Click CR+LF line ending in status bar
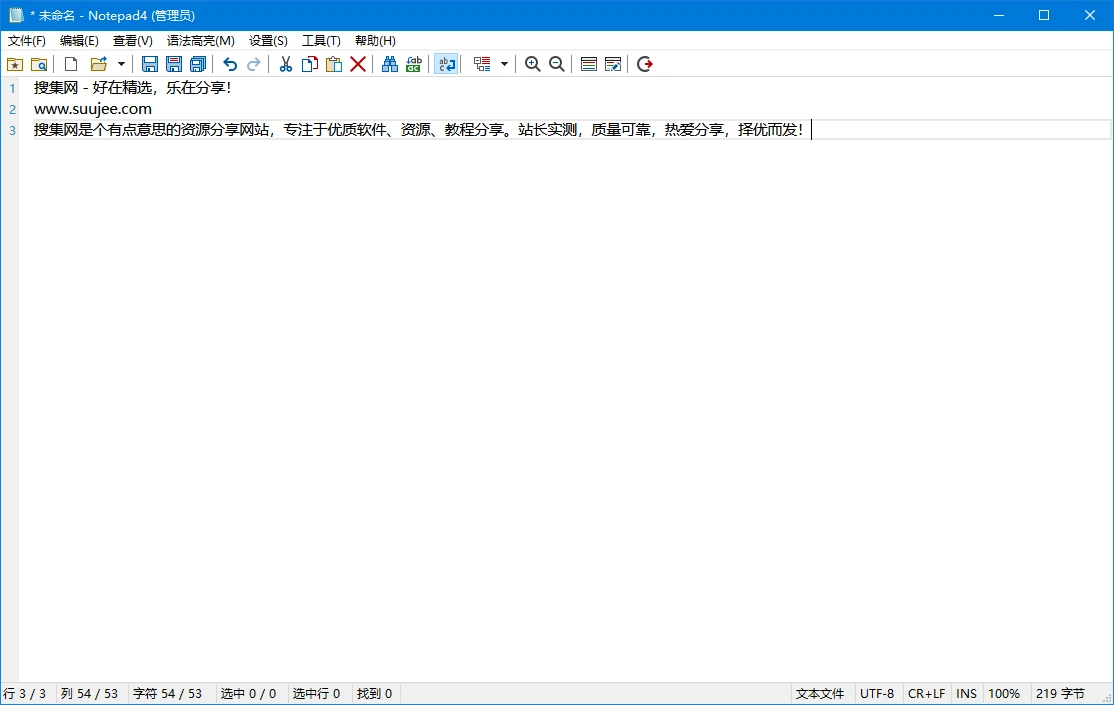The image size is (1114, 705). [926, 694]
